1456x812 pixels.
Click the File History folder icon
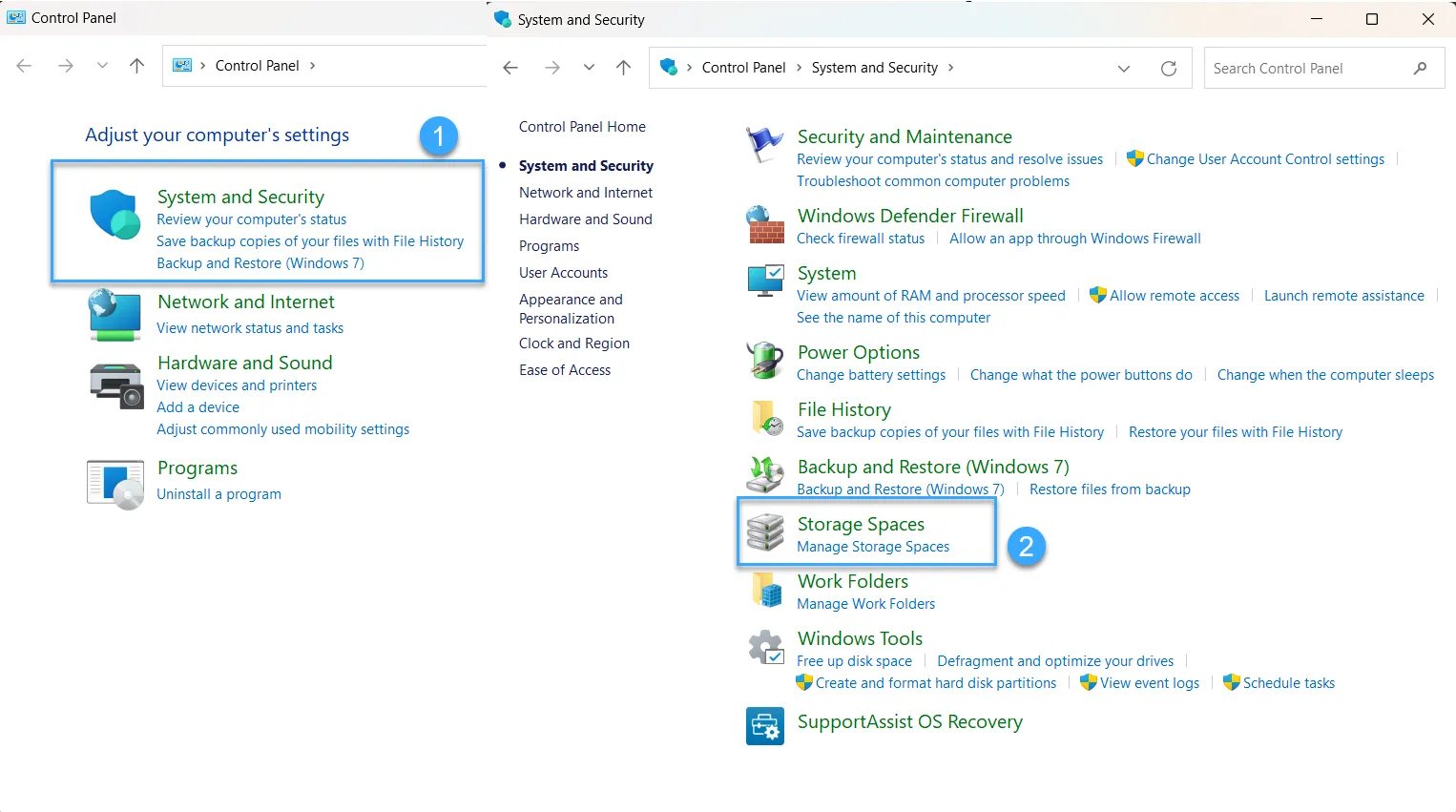(765, 418)
